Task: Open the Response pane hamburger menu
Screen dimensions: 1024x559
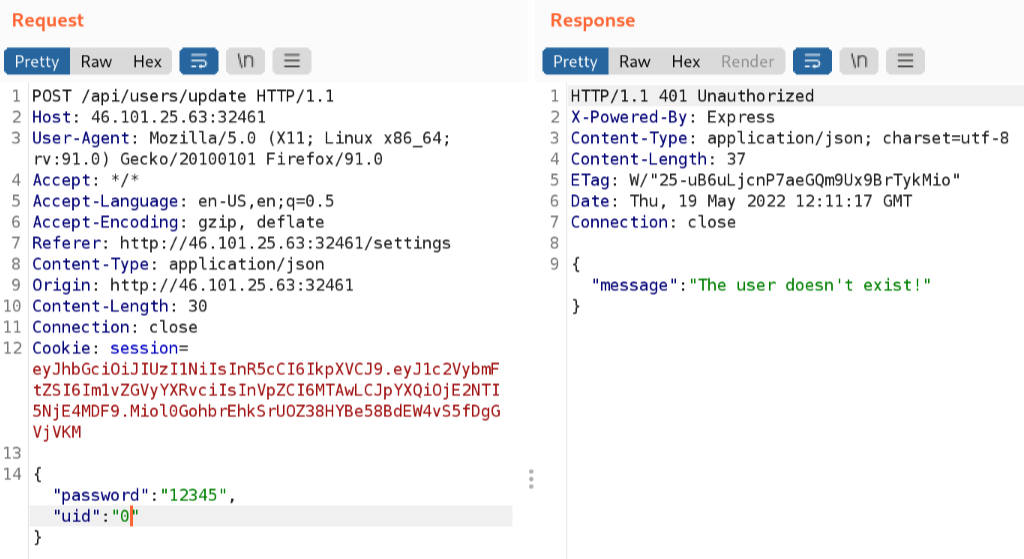Action: pos(905,61)
